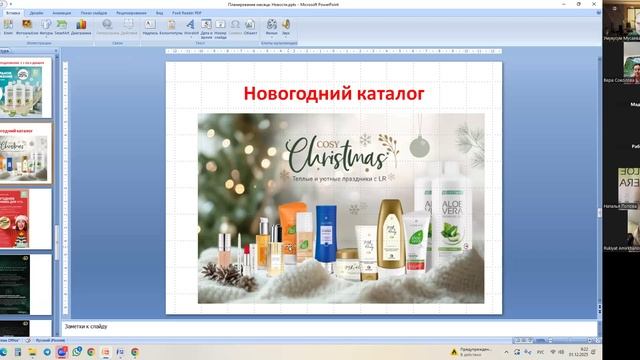This screenshot has height=360, width=640.
Task: Open the Показ слайдов tab
Action: 94,13
